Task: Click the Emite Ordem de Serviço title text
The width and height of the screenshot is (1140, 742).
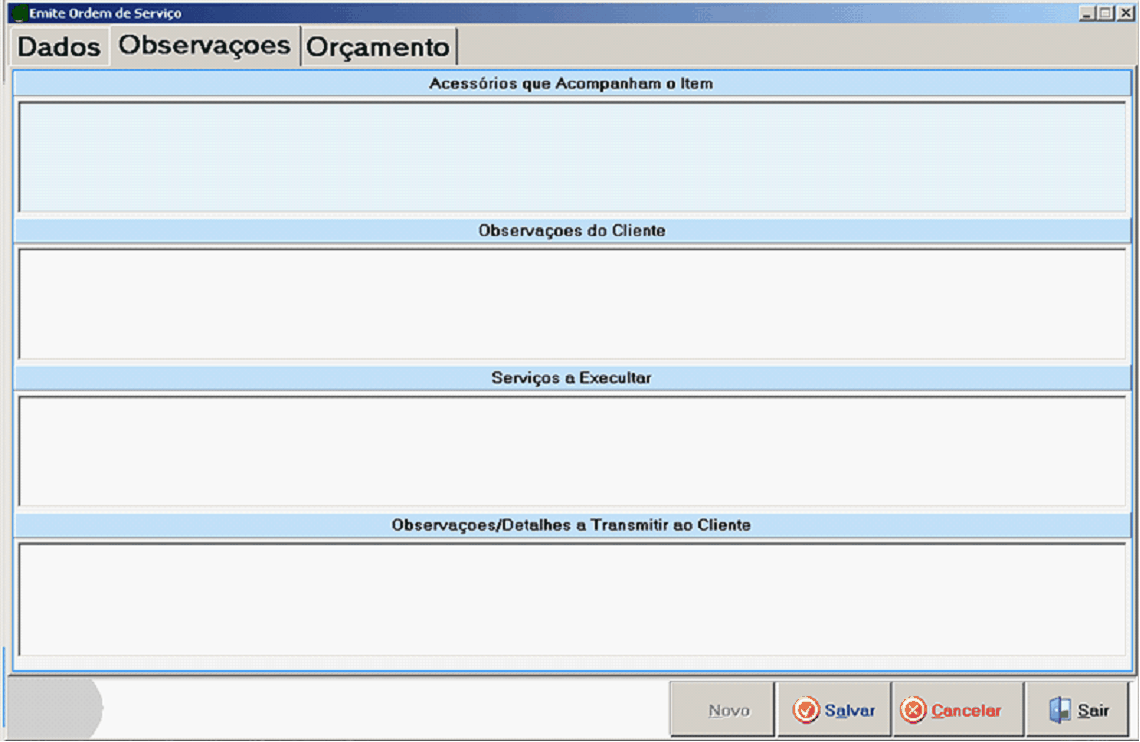Action: [105, 14]
